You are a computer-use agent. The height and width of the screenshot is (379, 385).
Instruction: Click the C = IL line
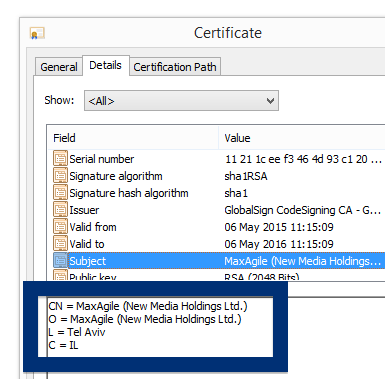63,345
